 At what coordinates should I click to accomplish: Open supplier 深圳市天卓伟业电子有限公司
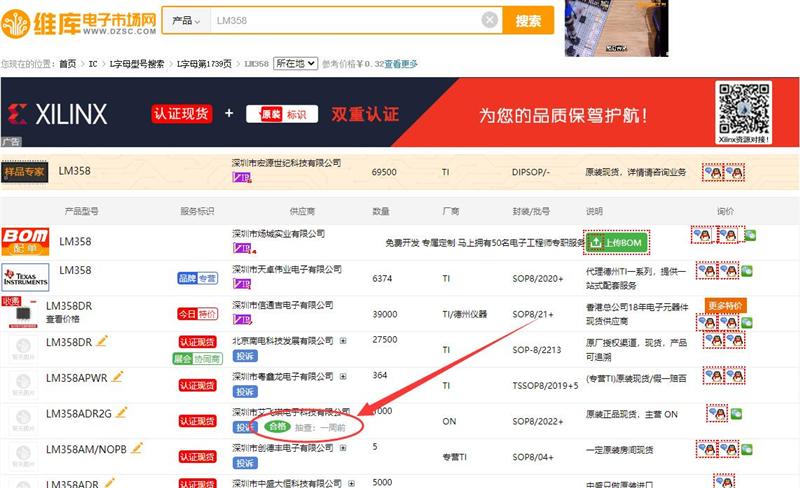coord(287,269)
